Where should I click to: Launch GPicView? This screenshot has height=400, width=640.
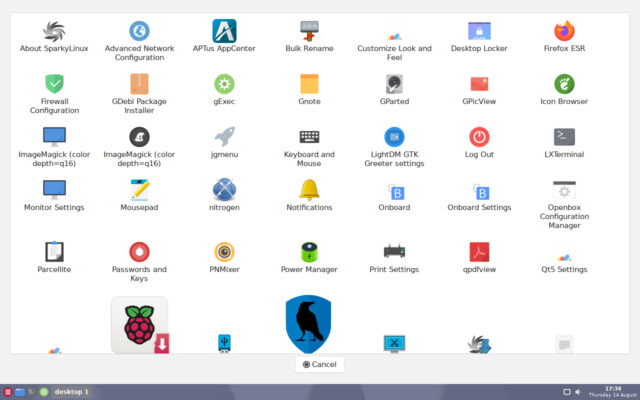pos(479,84)
